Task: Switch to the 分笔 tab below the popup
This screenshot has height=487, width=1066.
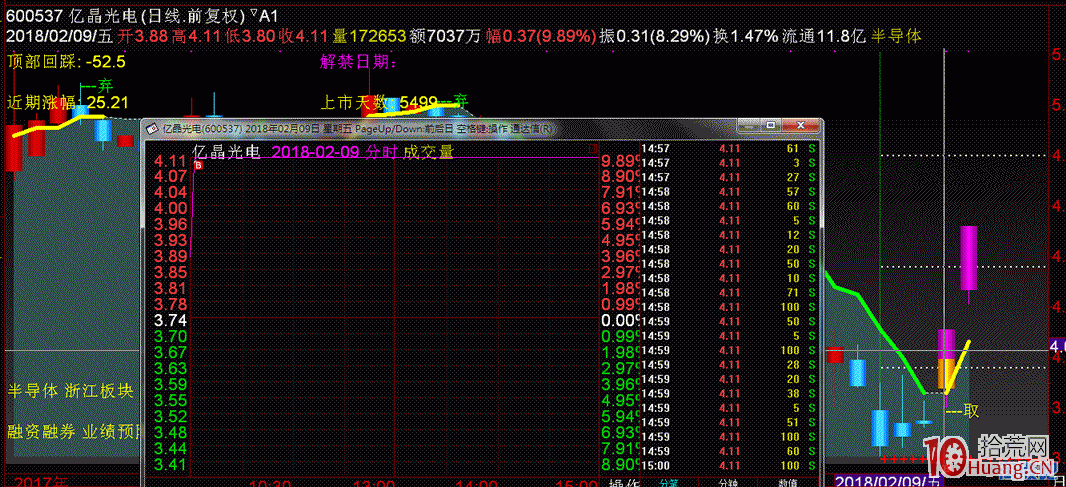Action: [667, 482]
